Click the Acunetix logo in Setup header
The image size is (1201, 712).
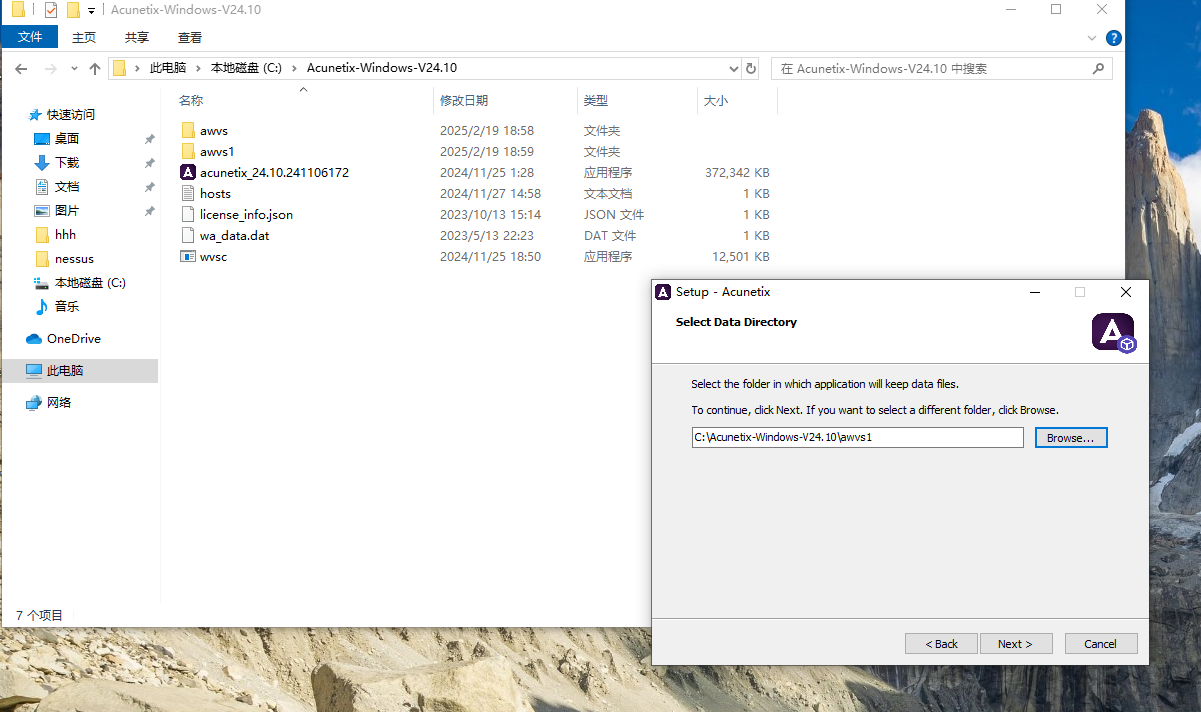[x=1113, y=332]
